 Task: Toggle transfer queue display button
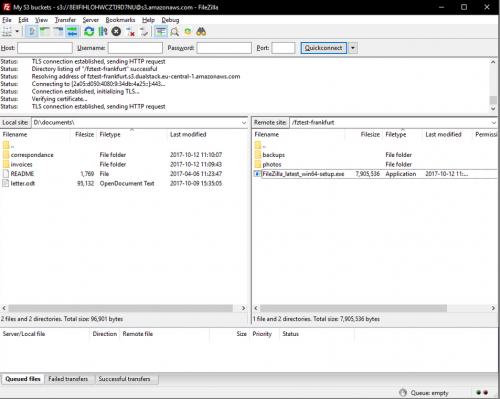(x=72, y=32)
